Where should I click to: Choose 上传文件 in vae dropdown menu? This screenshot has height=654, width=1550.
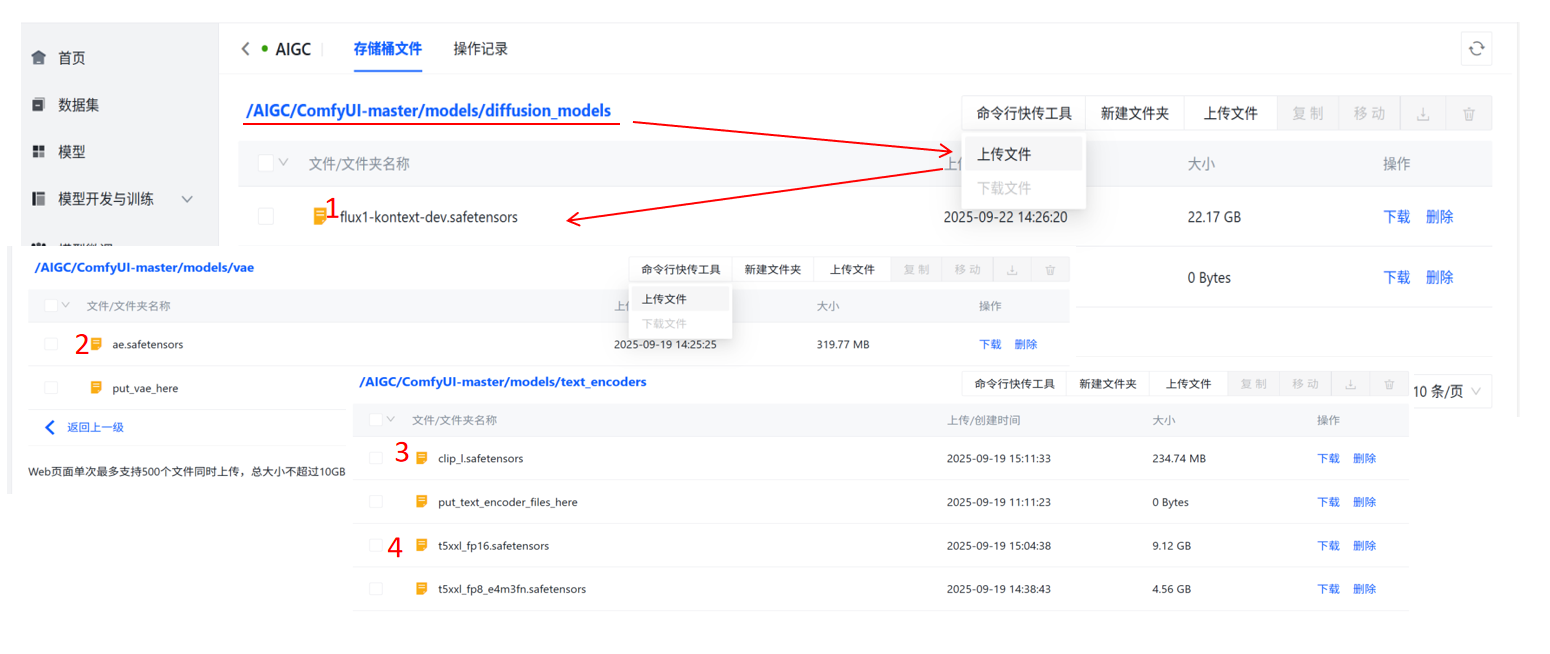point(680,299)
